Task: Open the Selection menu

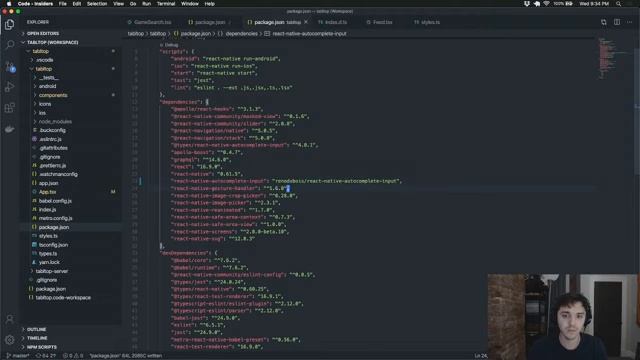Action: click(x=97, y=4)
